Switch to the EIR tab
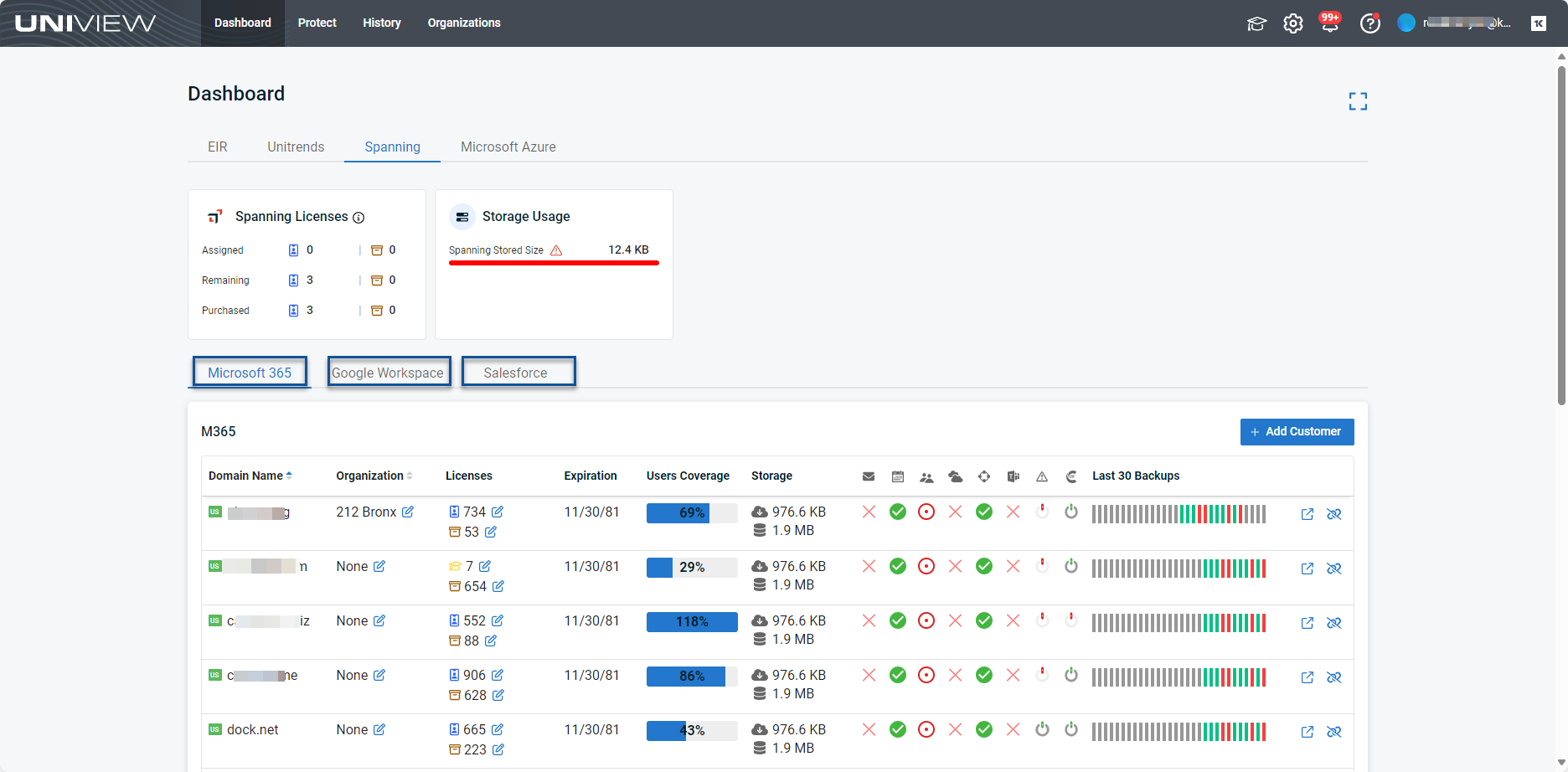This screenshot has height=772, width=1568. [218, 147]
